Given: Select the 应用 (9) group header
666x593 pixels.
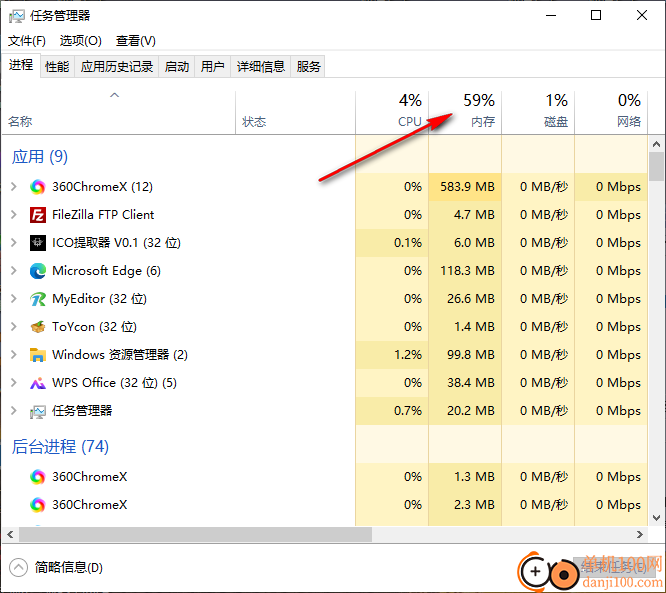Looking at the screenshot, I should pyautogui.click(x=40, y=157).
